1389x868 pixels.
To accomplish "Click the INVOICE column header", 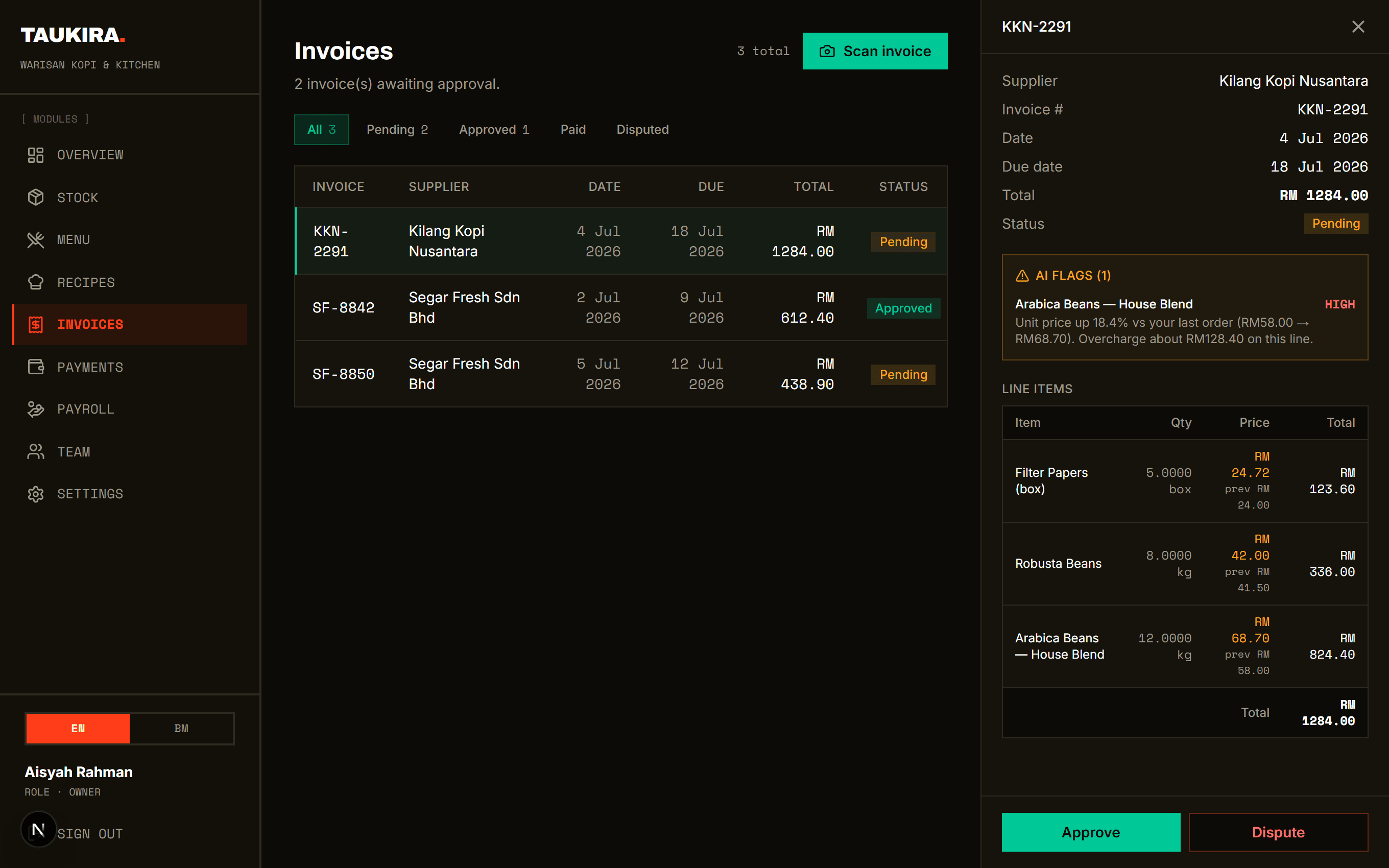I will pos(338,186).
